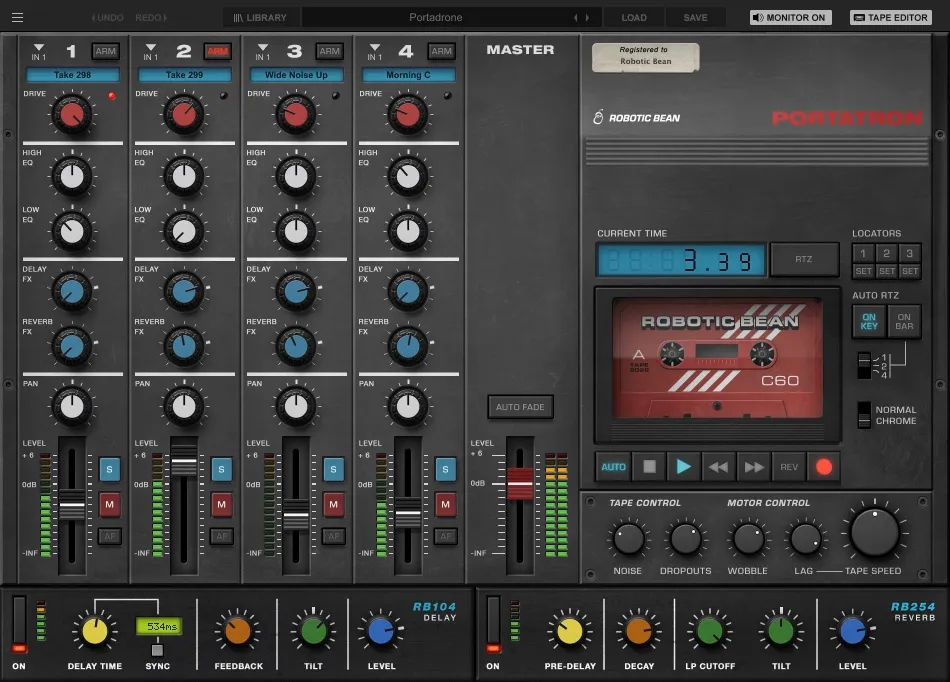Click channel 1 level fader
Viewport: 950px width, 682px height.
click(72, 505)
